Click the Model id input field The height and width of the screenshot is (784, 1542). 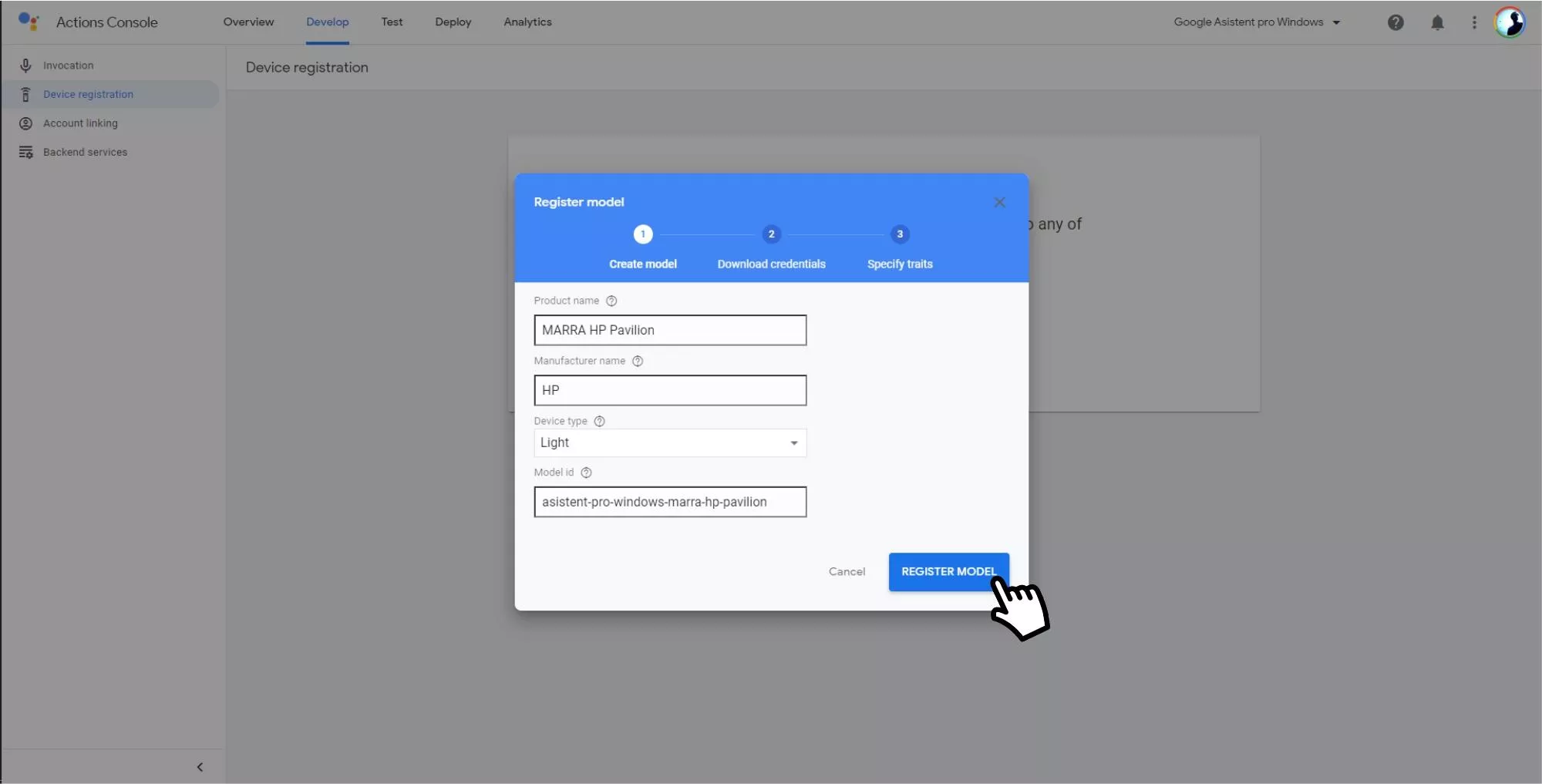670,502
